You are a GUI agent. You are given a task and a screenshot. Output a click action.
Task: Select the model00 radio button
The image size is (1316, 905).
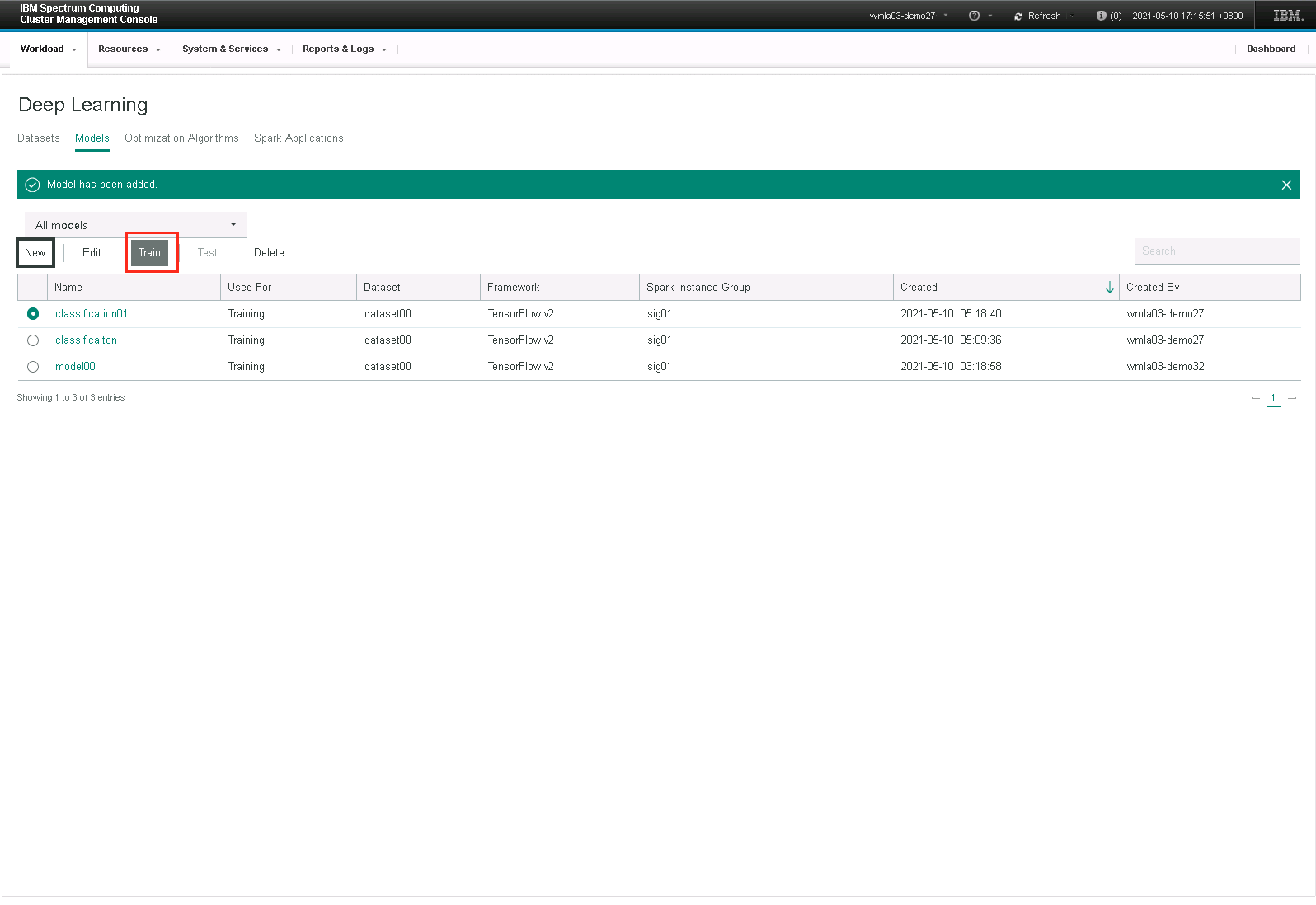point(33,366)
